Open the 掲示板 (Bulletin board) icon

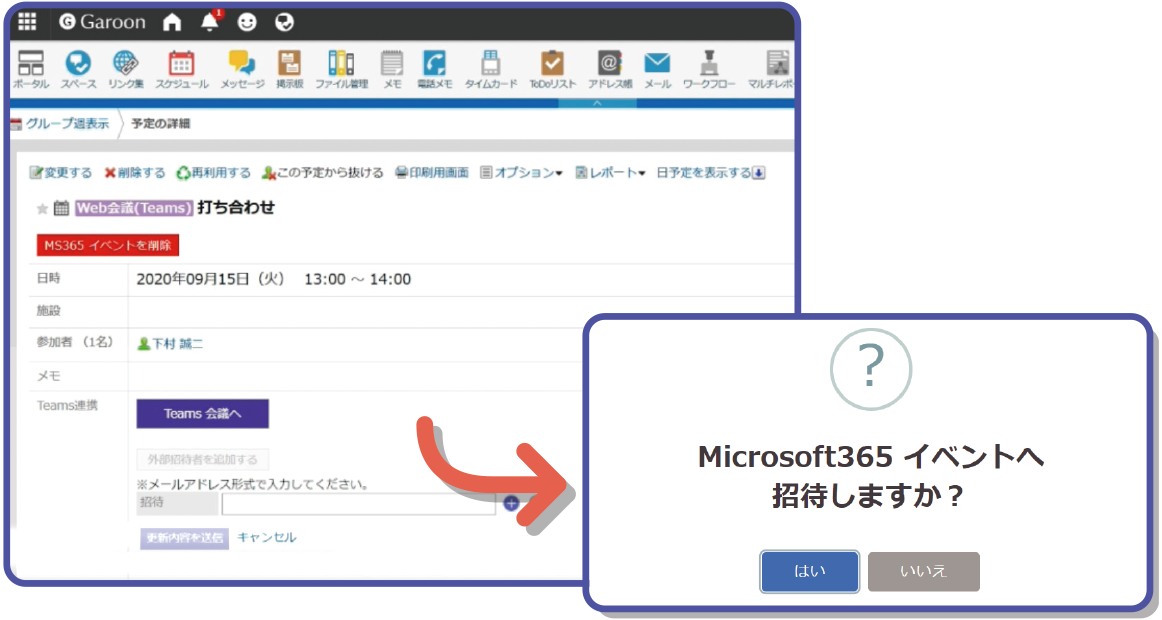point(288,62)
